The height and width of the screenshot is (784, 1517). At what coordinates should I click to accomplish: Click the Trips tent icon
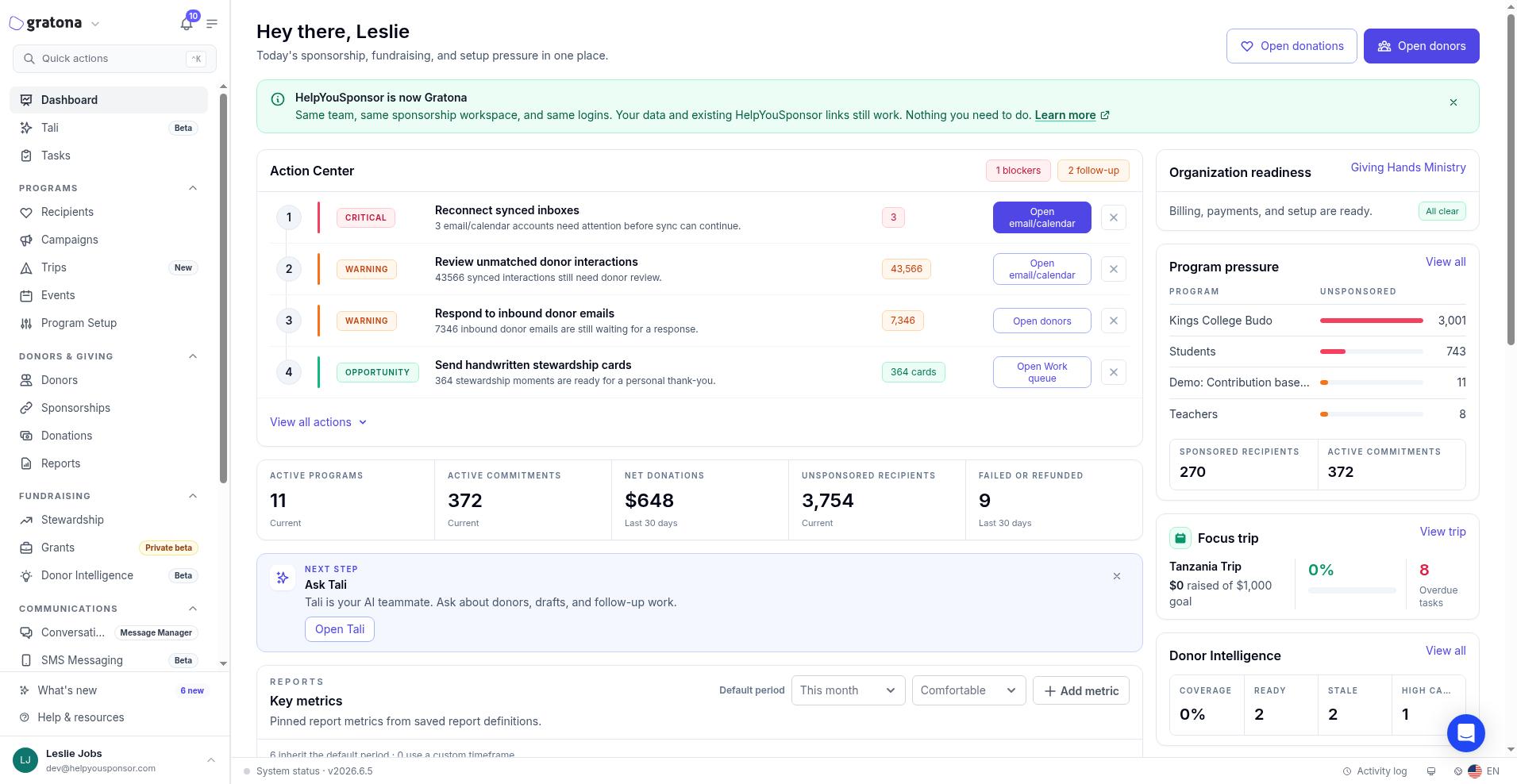tap(26, 267)
